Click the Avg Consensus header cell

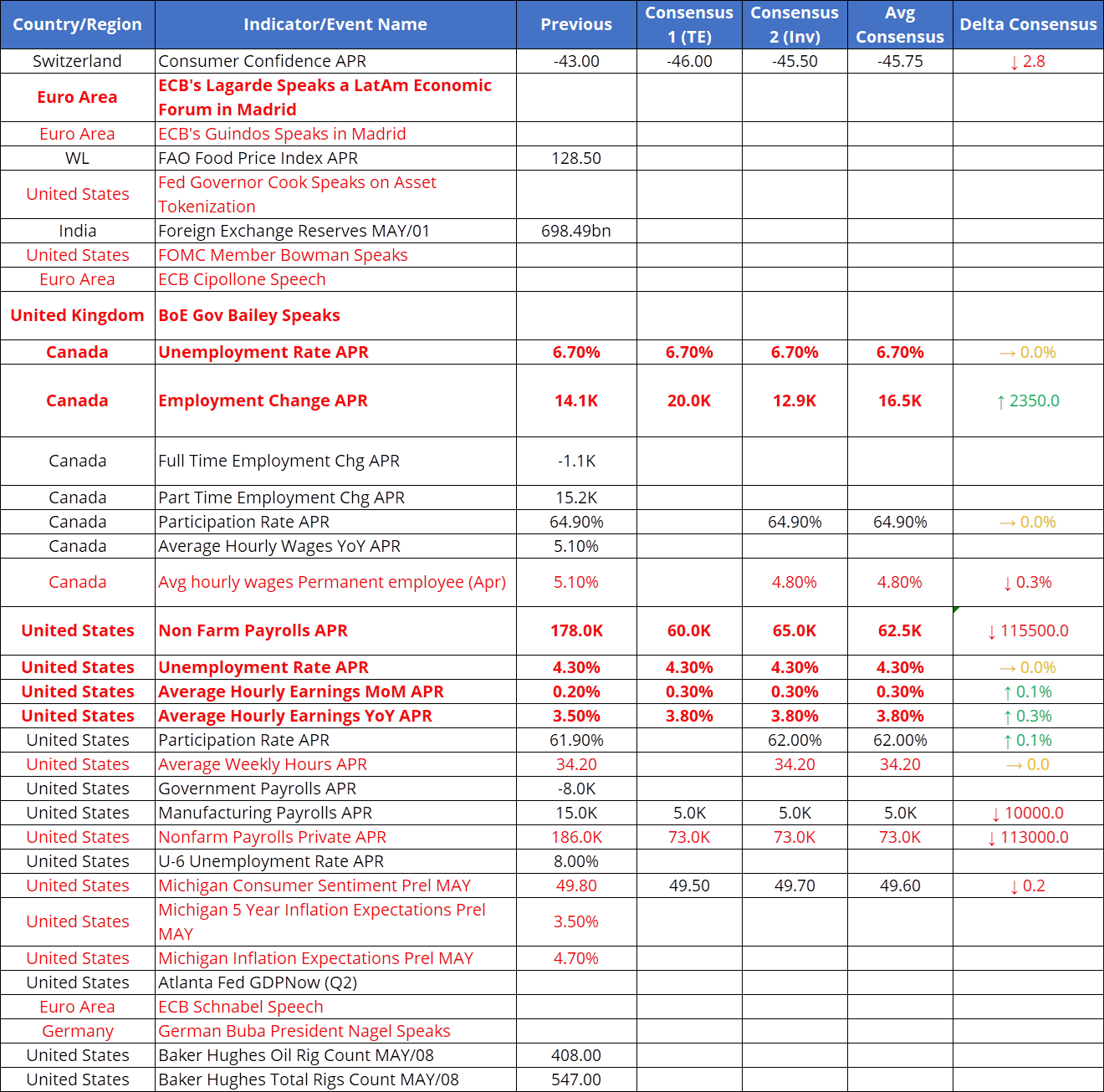[x=900, y=24]
